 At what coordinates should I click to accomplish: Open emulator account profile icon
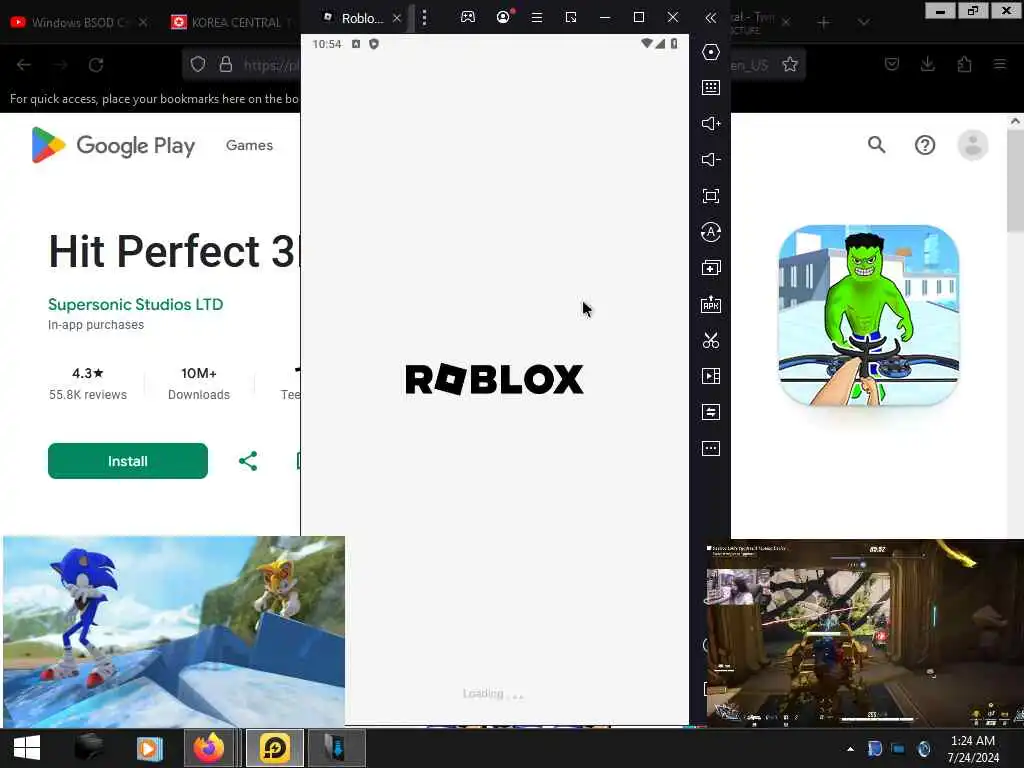point(503,17)
